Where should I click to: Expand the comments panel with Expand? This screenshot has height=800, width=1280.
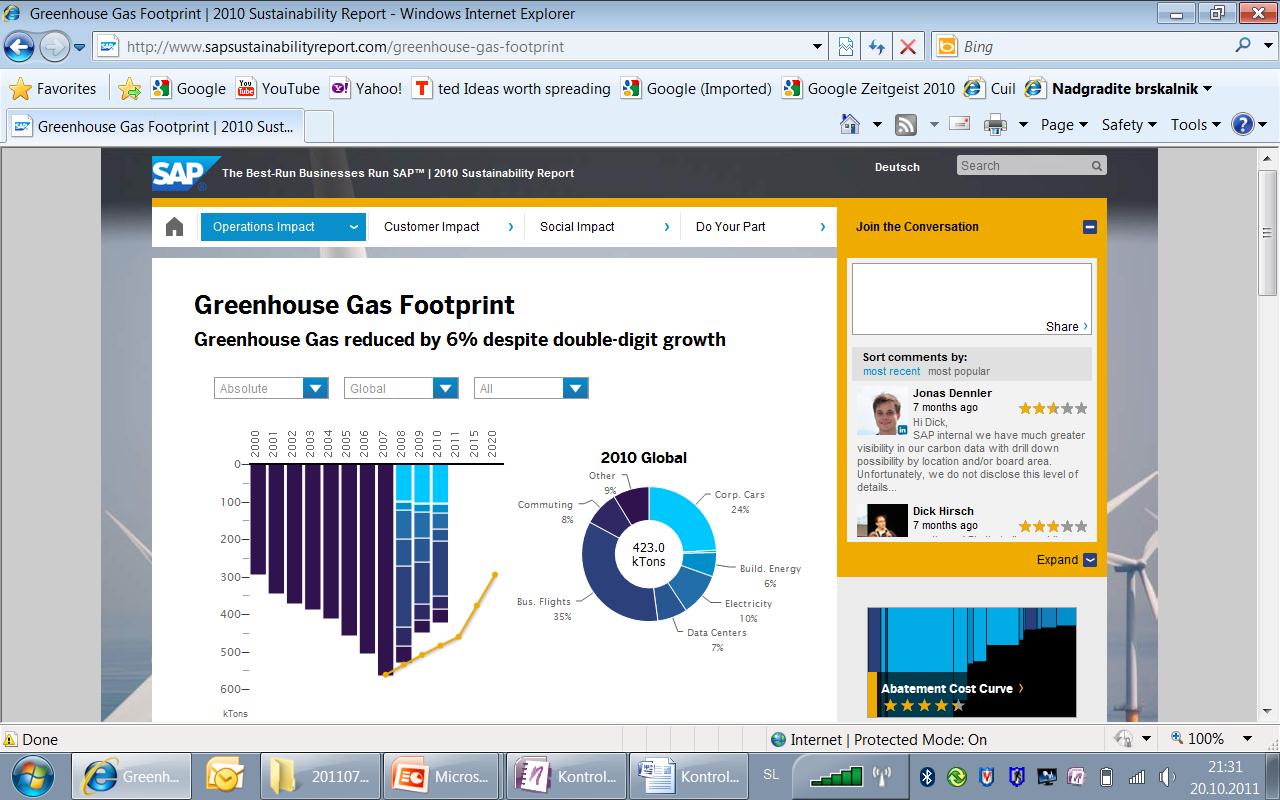[1066, 560]
